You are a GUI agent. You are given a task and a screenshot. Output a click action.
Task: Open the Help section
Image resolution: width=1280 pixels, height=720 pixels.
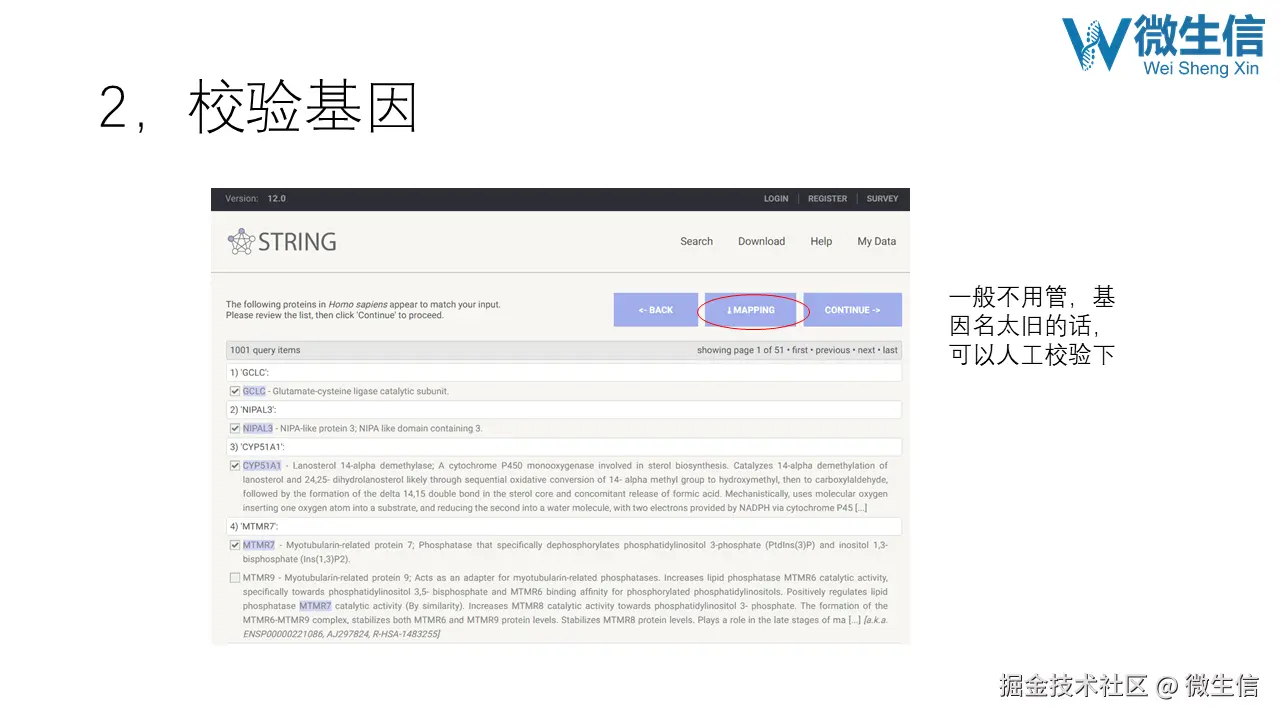(x=821, y=241)
